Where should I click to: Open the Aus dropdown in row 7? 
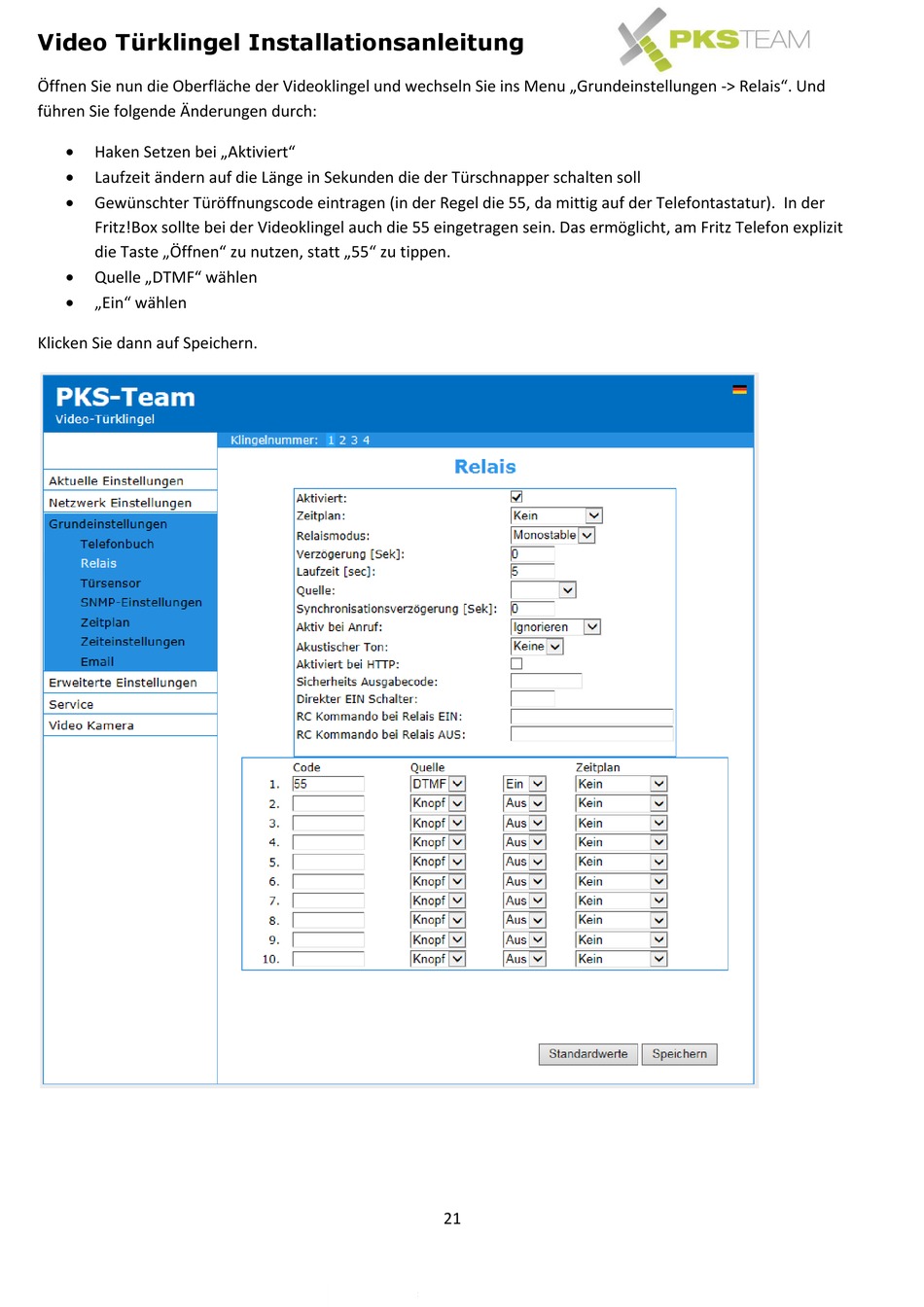(x=524, y=901)
